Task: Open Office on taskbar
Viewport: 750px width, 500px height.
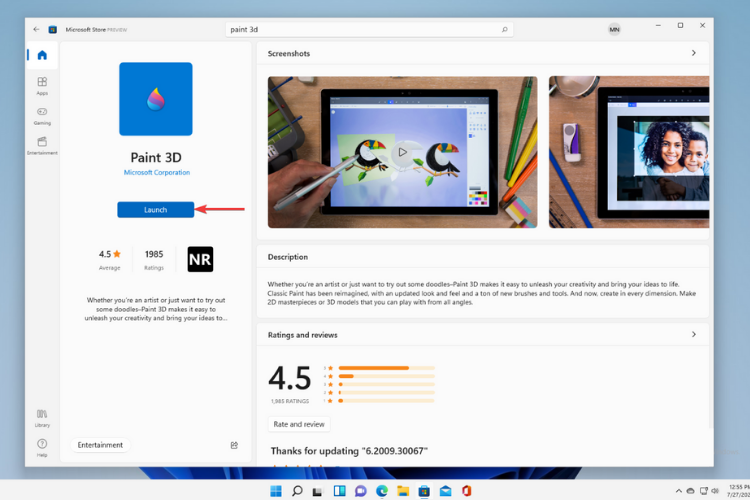Action: [466, 491]
